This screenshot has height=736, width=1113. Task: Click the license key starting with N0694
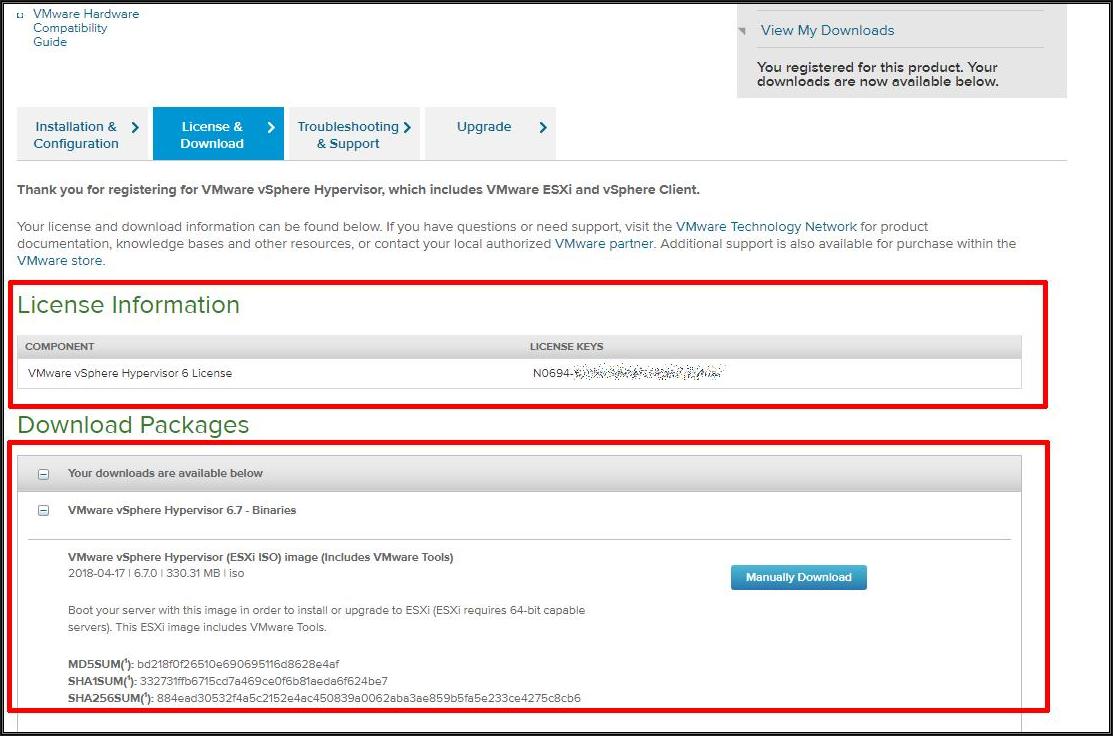click(627, 373)
